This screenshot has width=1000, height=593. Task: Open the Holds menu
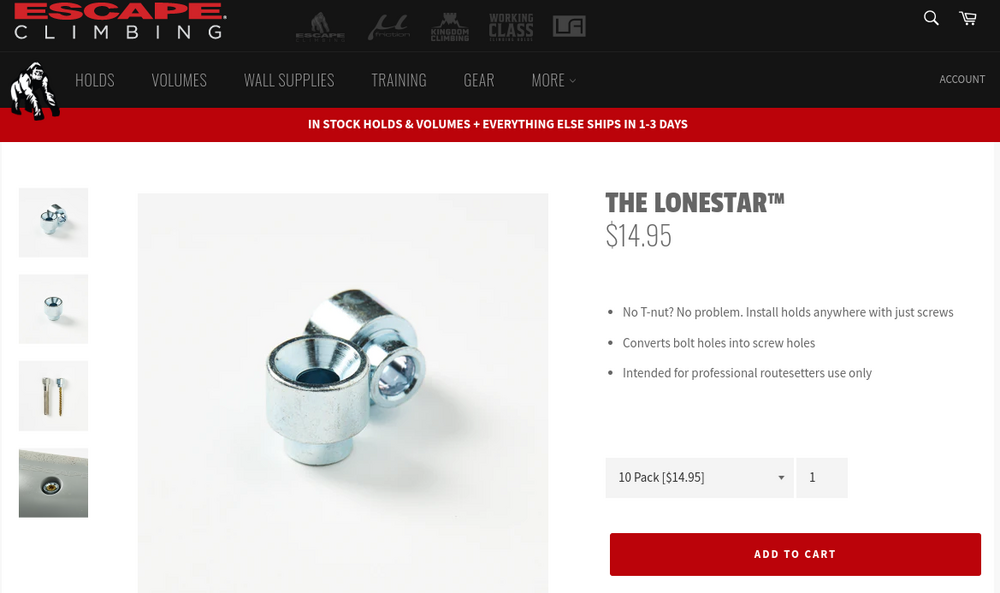point(94,80)
